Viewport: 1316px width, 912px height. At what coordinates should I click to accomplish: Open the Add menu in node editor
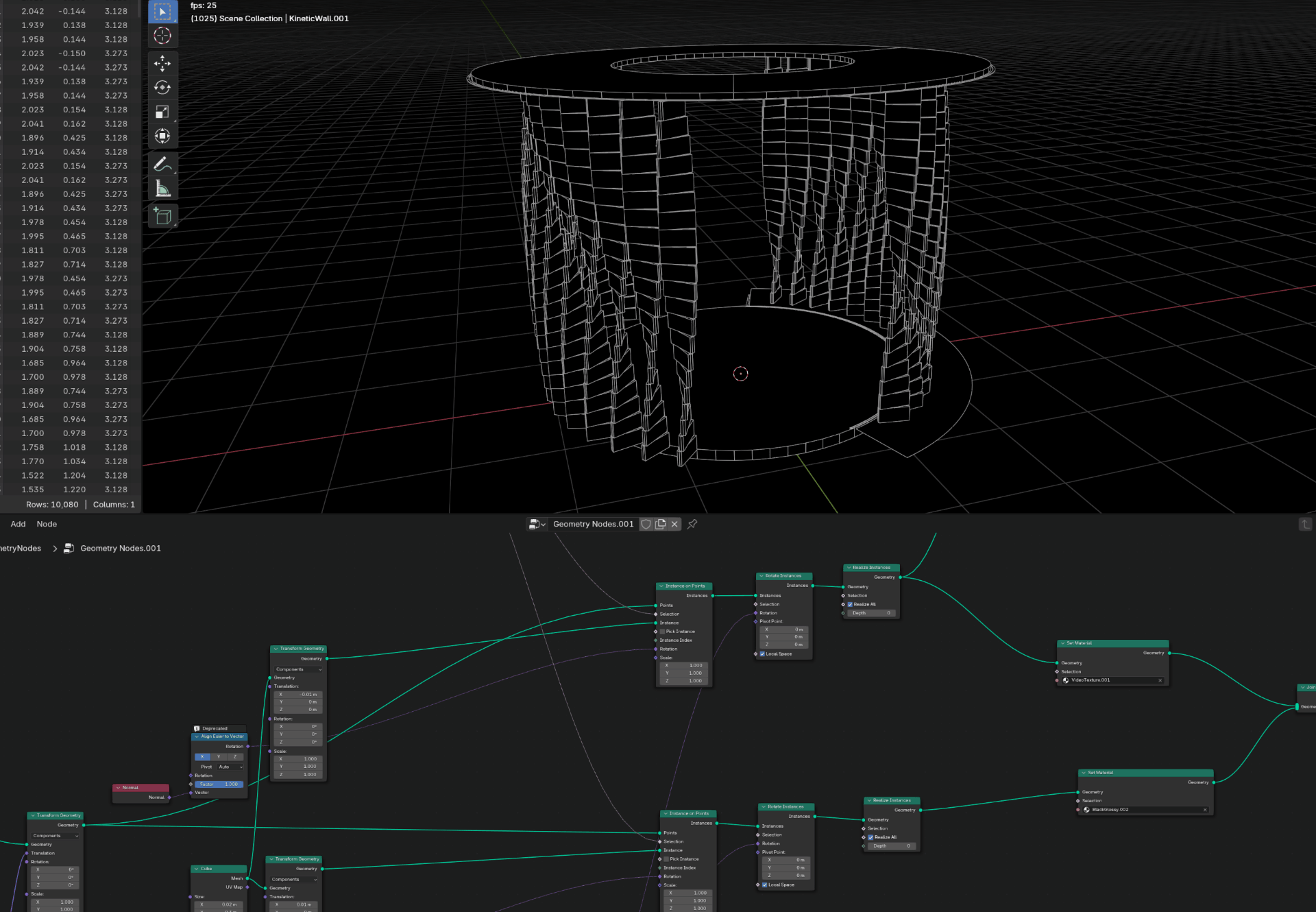tap(18, 525)
